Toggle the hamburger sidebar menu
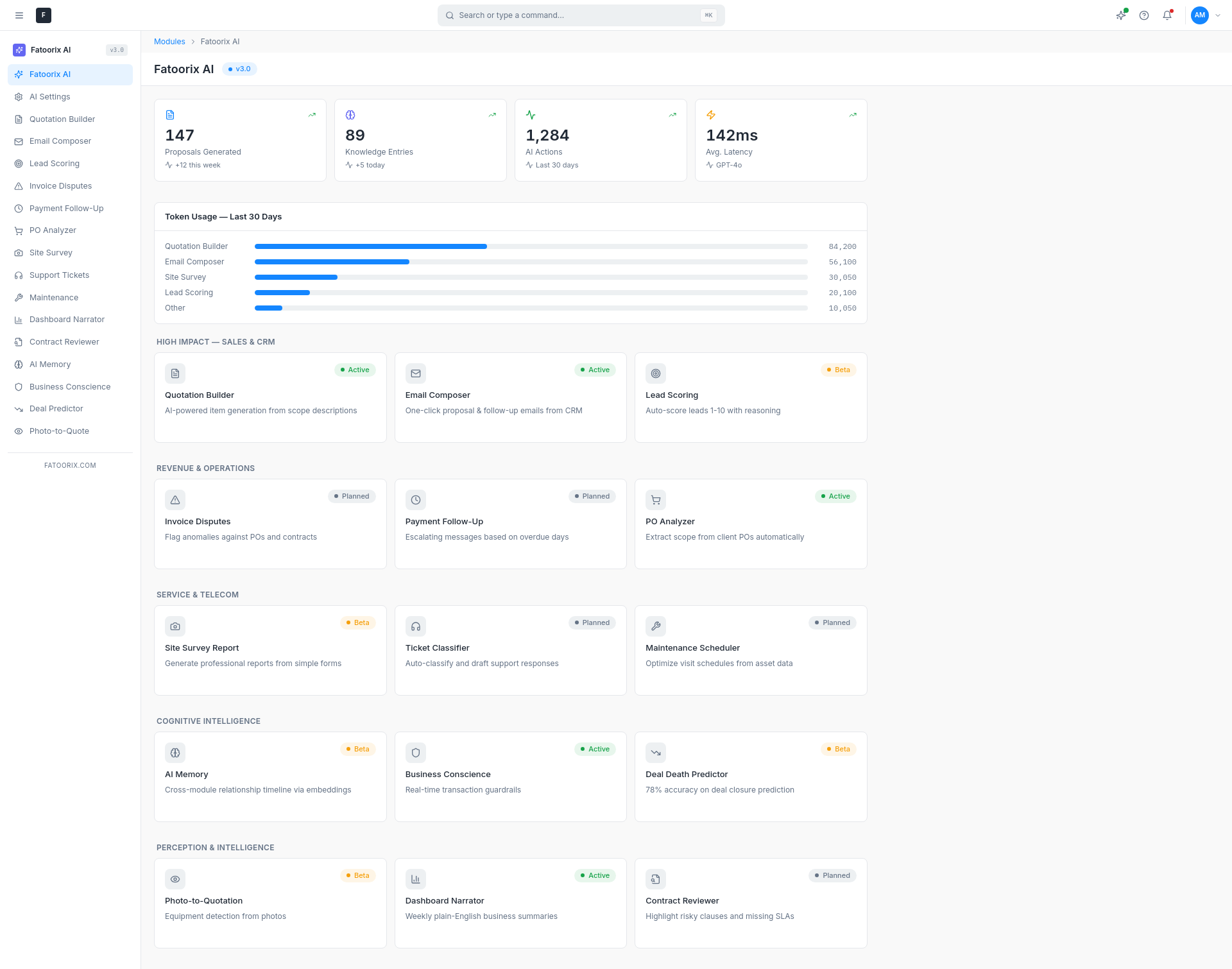Image resolution: width=1232 pixels, height=969 pixels. pos(19,15)
